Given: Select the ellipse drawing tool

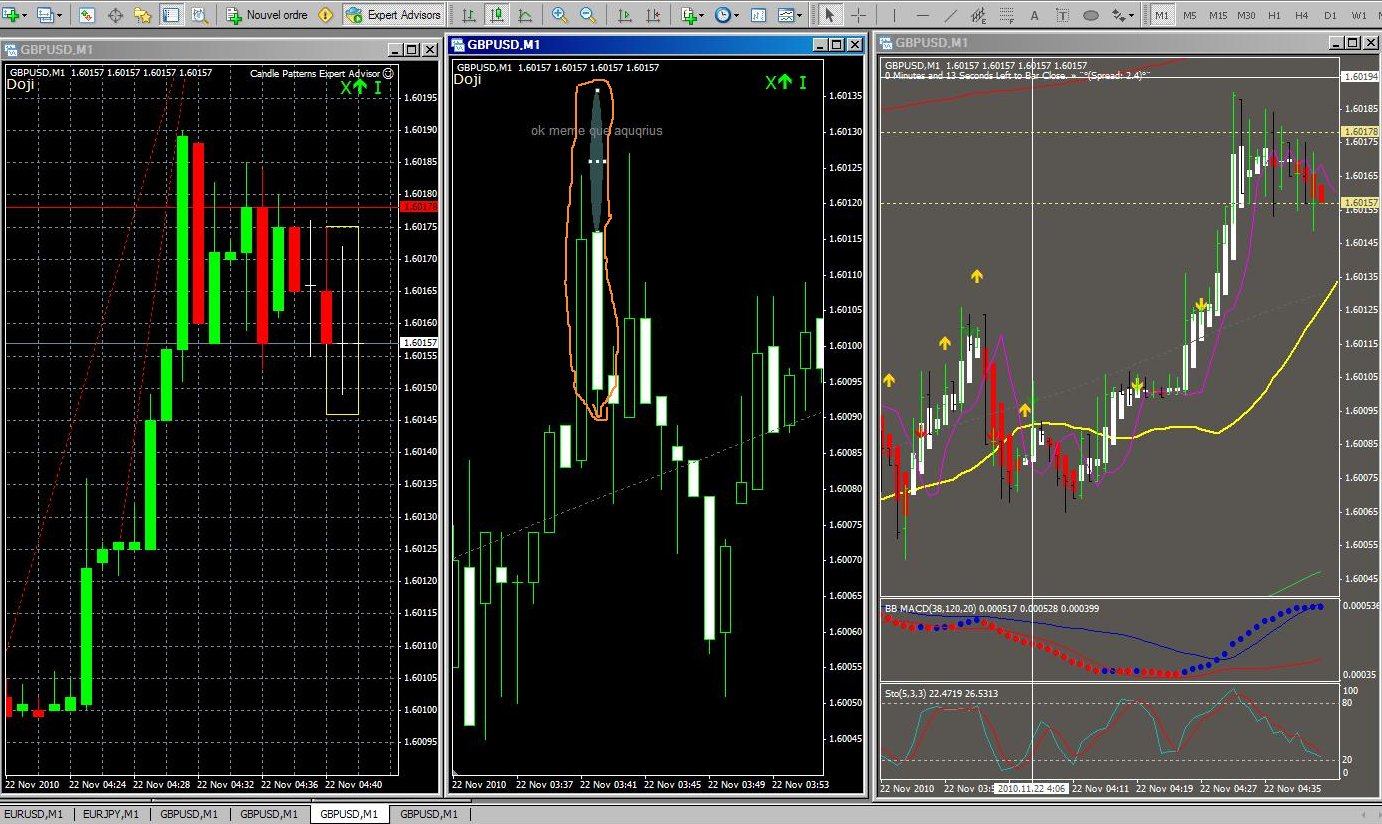Looking at the screenshot, I should 1092,15.
